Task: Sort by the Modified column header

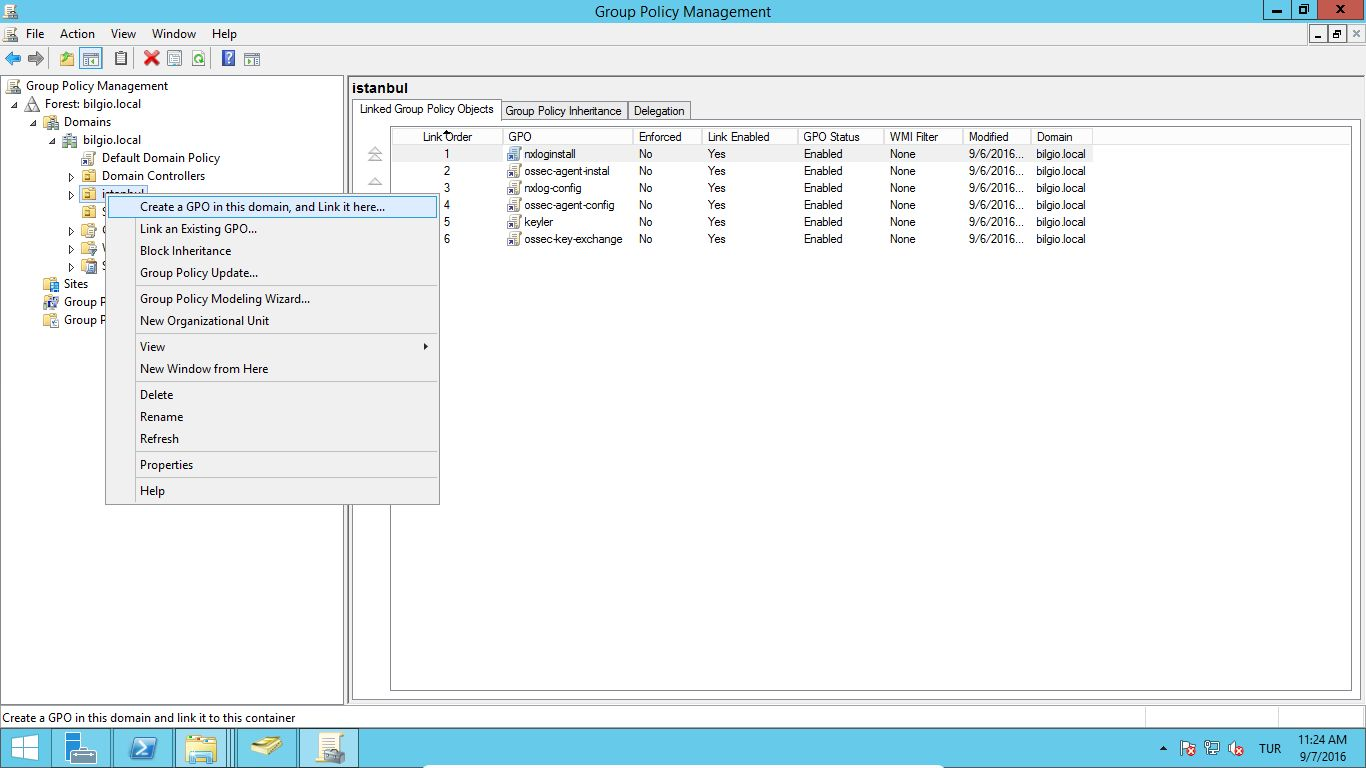Action: point(997,137)
